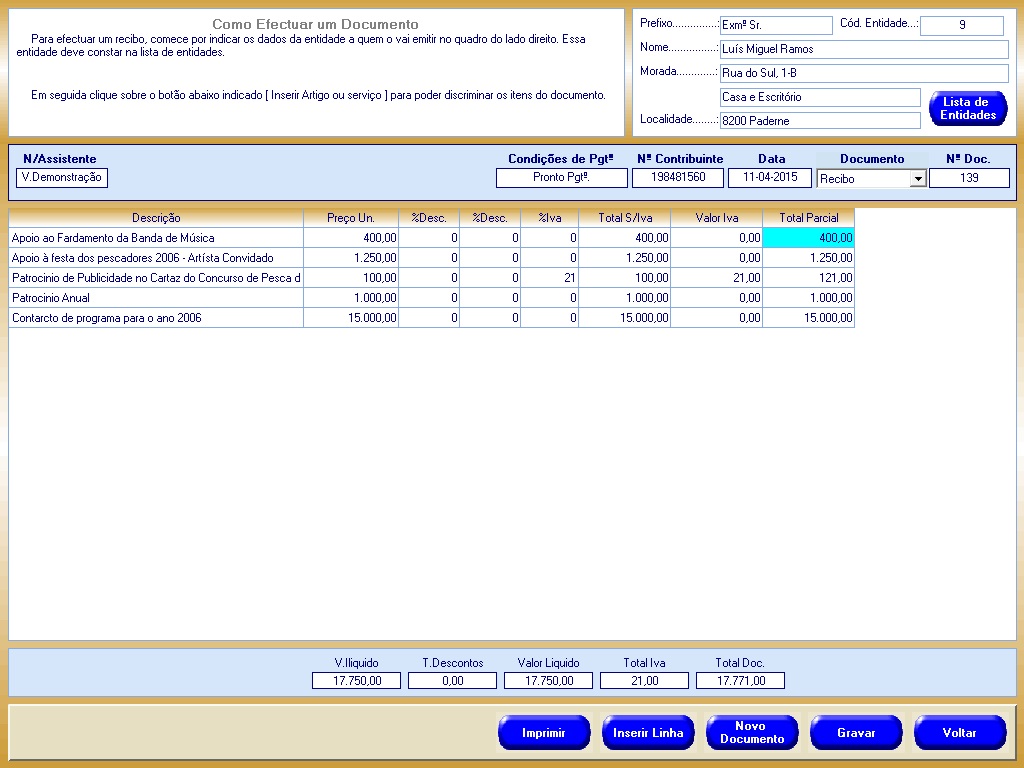Screen dimensions: 1024x768
Task: Click the Descrição column header
Action: [x=156, y=217]
